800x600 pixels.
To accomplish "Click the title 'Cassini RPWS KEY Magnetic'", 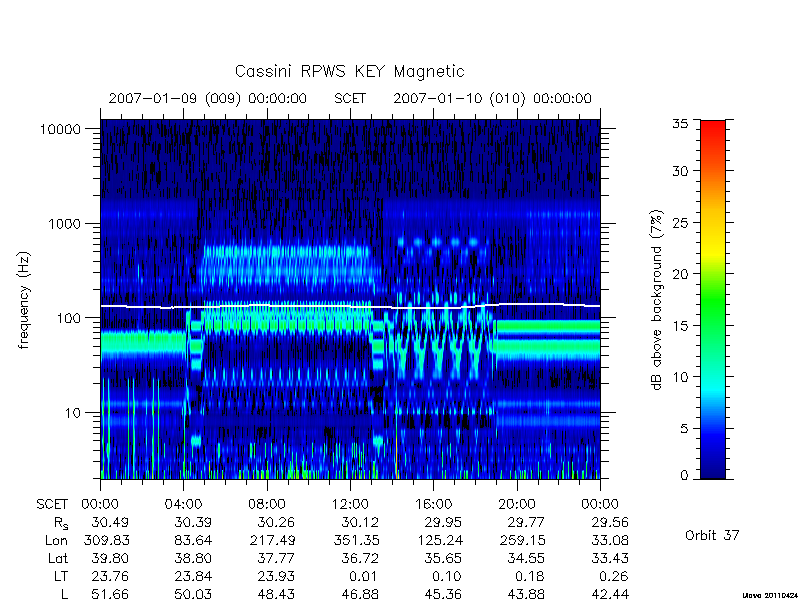I will point(349,71).
